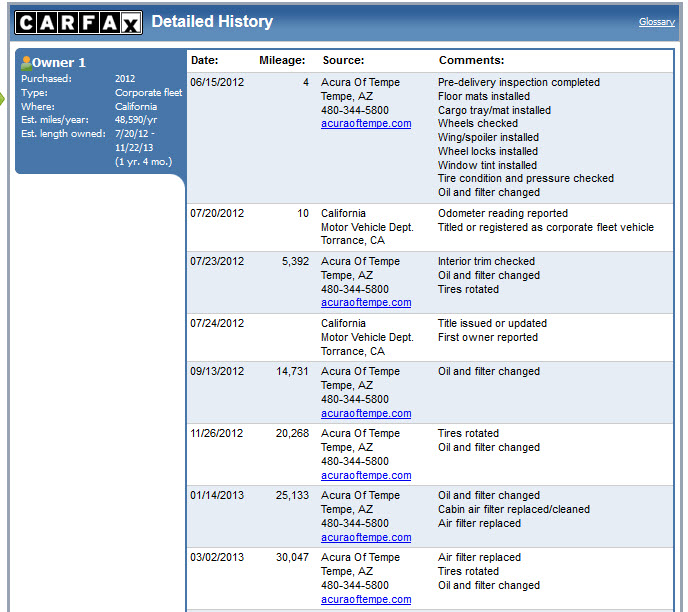Viewport: 688px width, 612px height.
Task: Select acuraoftempe.com link in 03/02/2013 entry
Action: pos(365,600)
